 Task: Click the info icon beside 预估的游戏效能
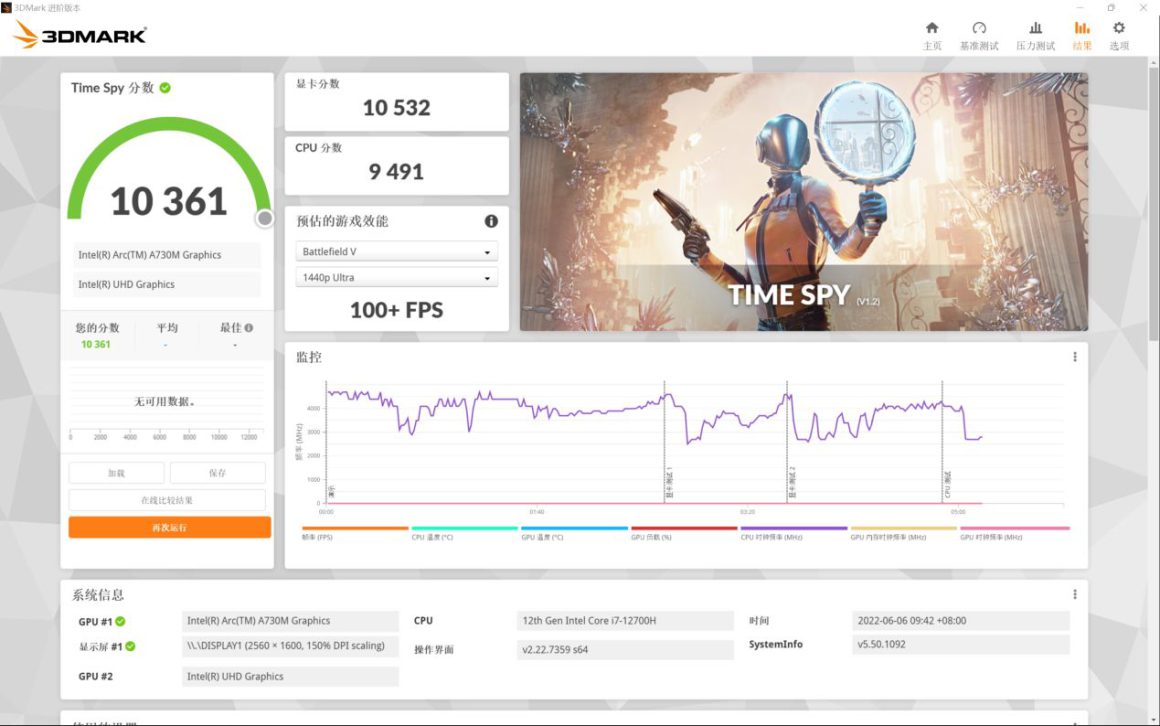tap(489, 220)
